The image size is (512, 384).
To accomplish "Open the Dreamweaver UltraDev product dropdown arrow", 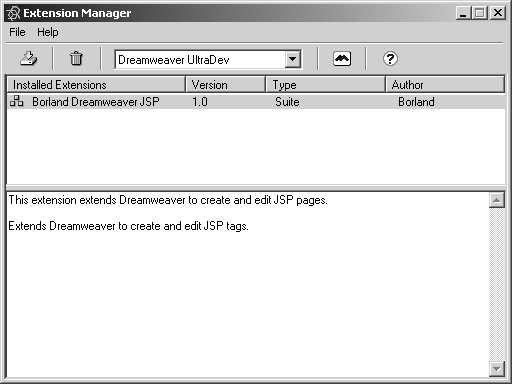I will point(293,60).
